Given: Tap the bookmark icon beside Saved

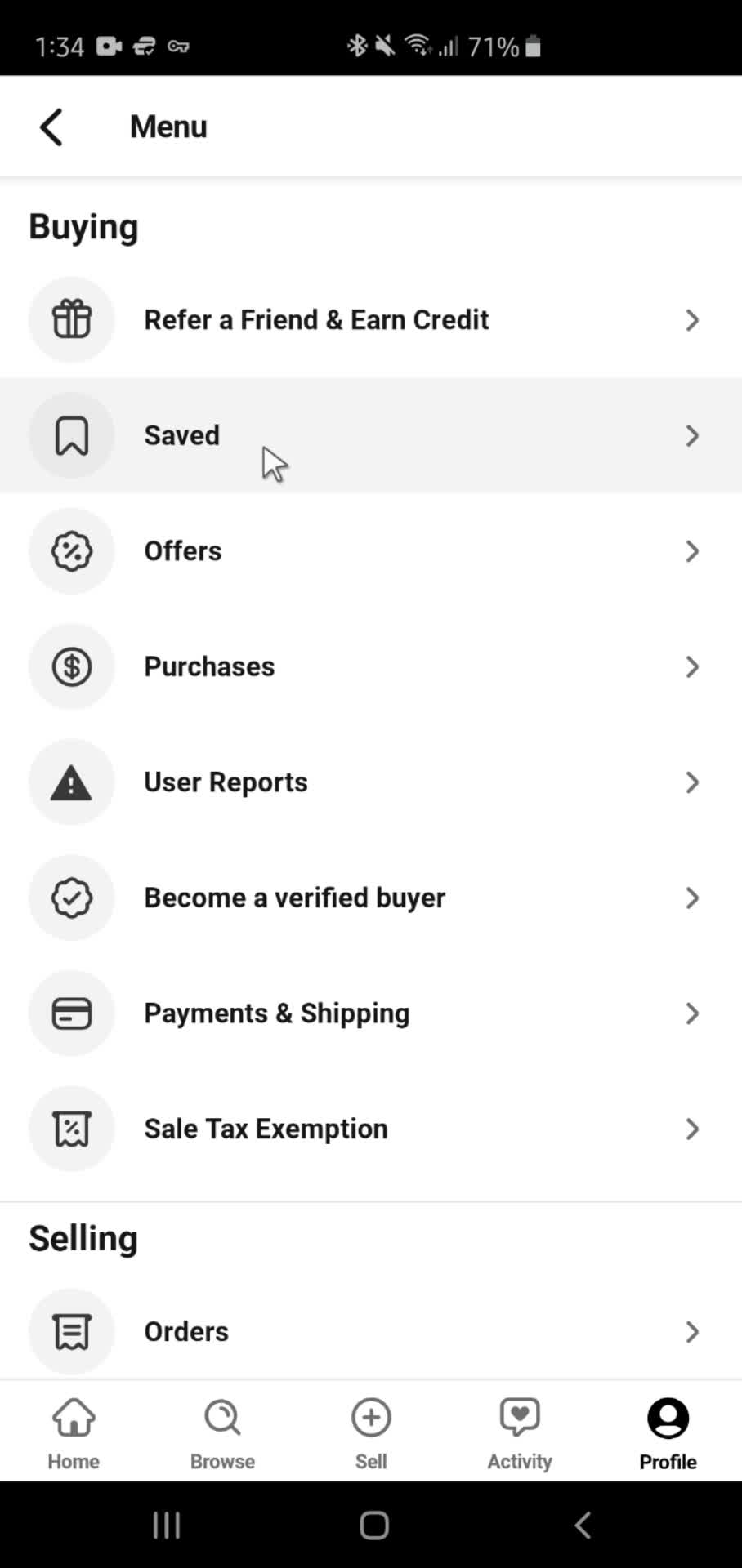Looking at the screenshot, I should [x=72, y=435].
